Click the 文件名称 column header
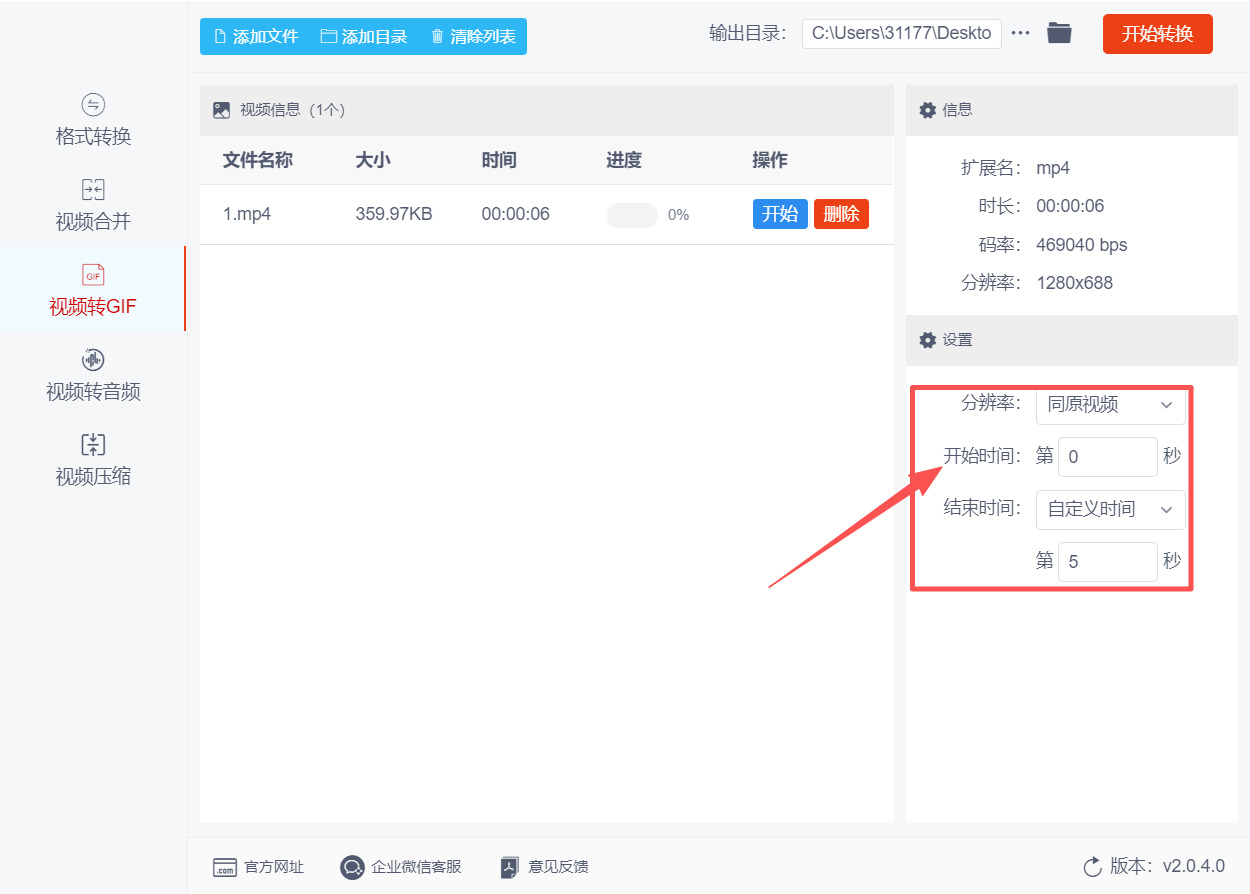The width and height of the screenshot is (1250, 894). click(x=257, y=160)
